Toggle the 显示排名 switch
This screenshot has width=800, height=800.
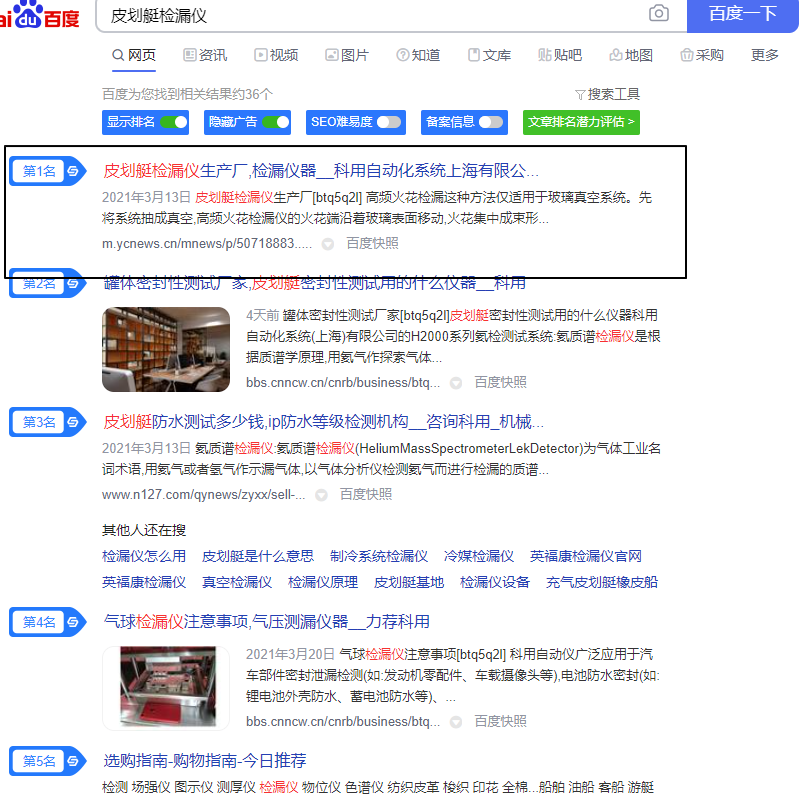pos(174,122)
